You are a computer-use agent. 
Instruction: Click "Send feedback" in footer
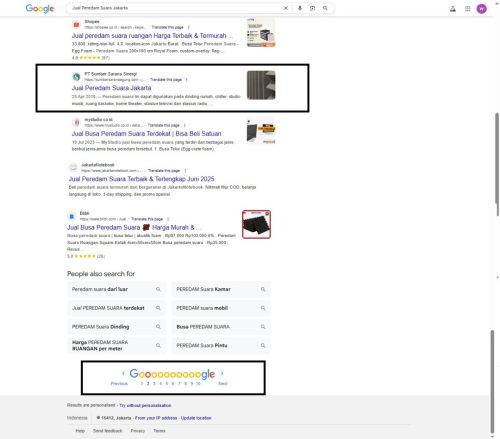(107, 431)
